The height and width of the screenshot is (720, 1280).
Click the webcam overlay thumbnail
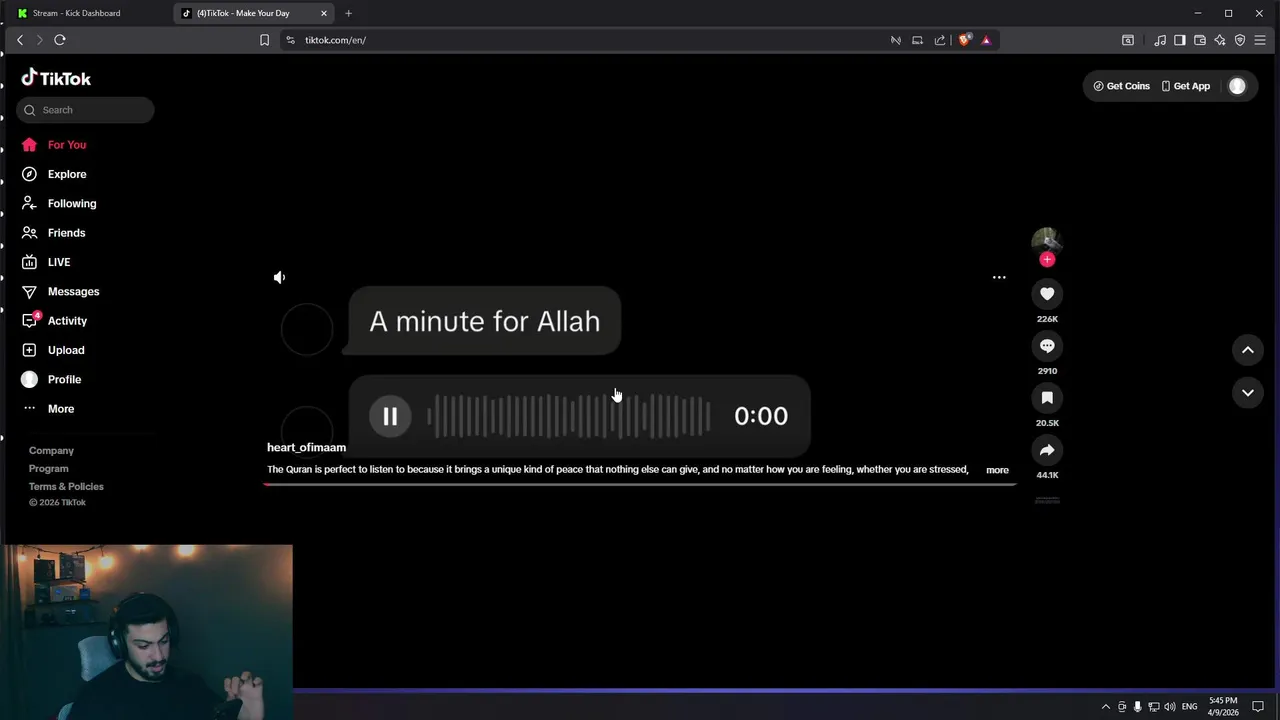point(150,632)
